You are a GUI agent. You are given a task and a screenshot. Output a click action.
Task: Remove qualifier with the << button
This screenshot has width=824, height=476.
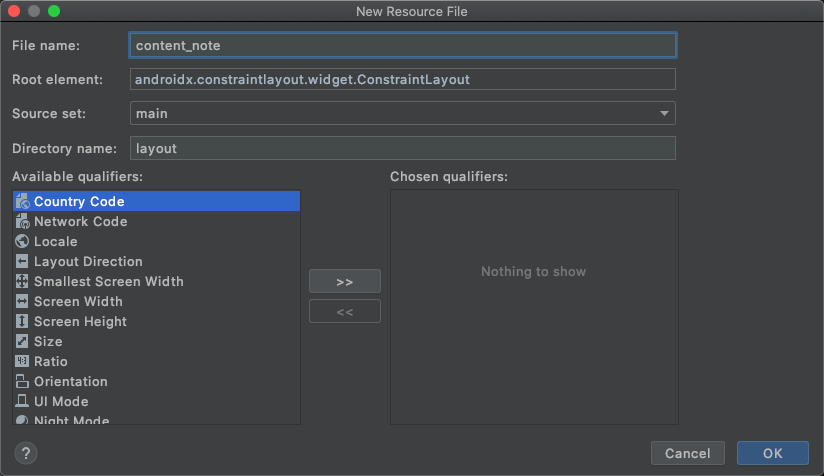click(x=345, y=311)
